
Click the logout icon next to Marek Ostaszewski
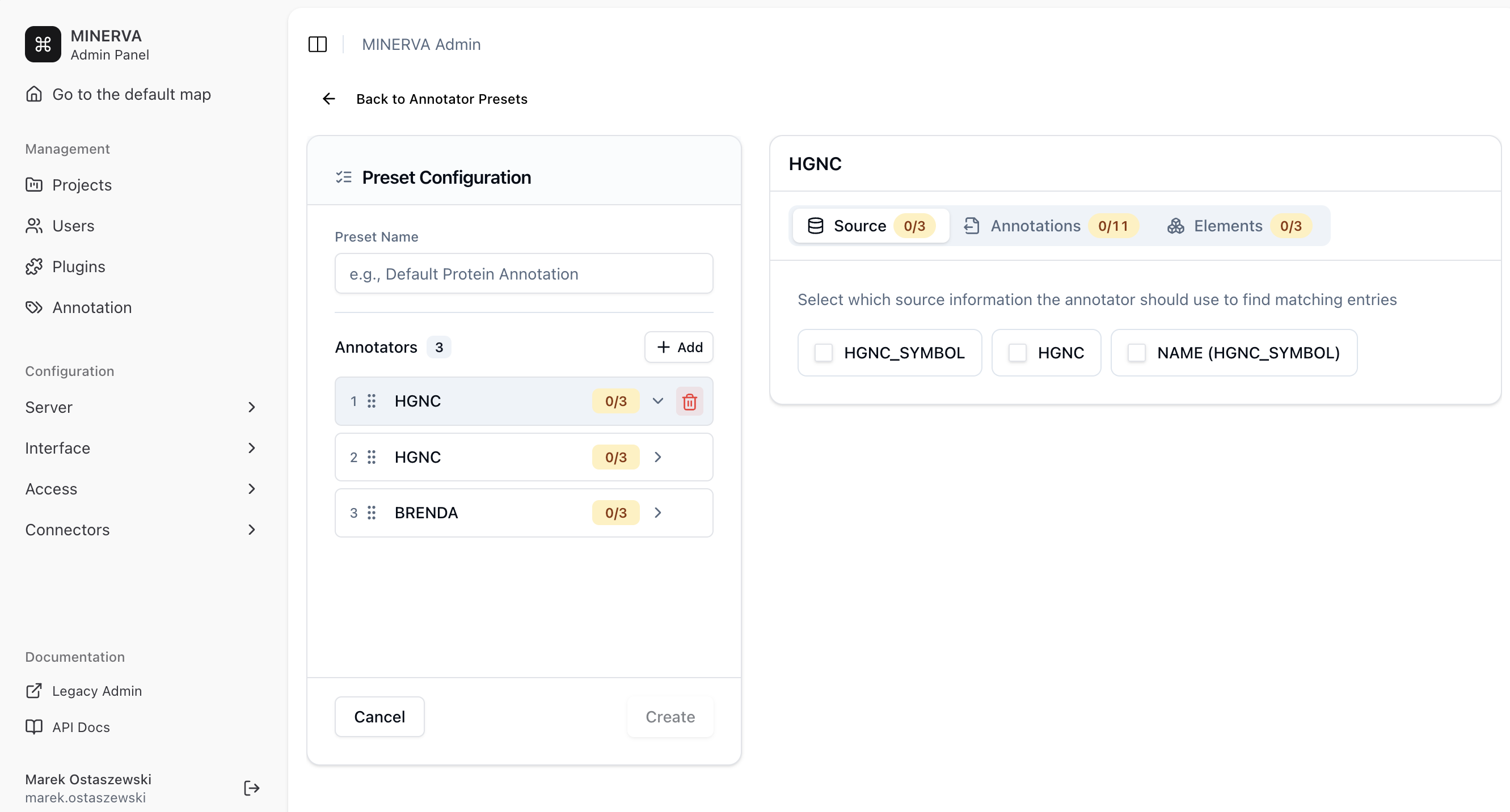pyautogui.click(x=251, y=788)
